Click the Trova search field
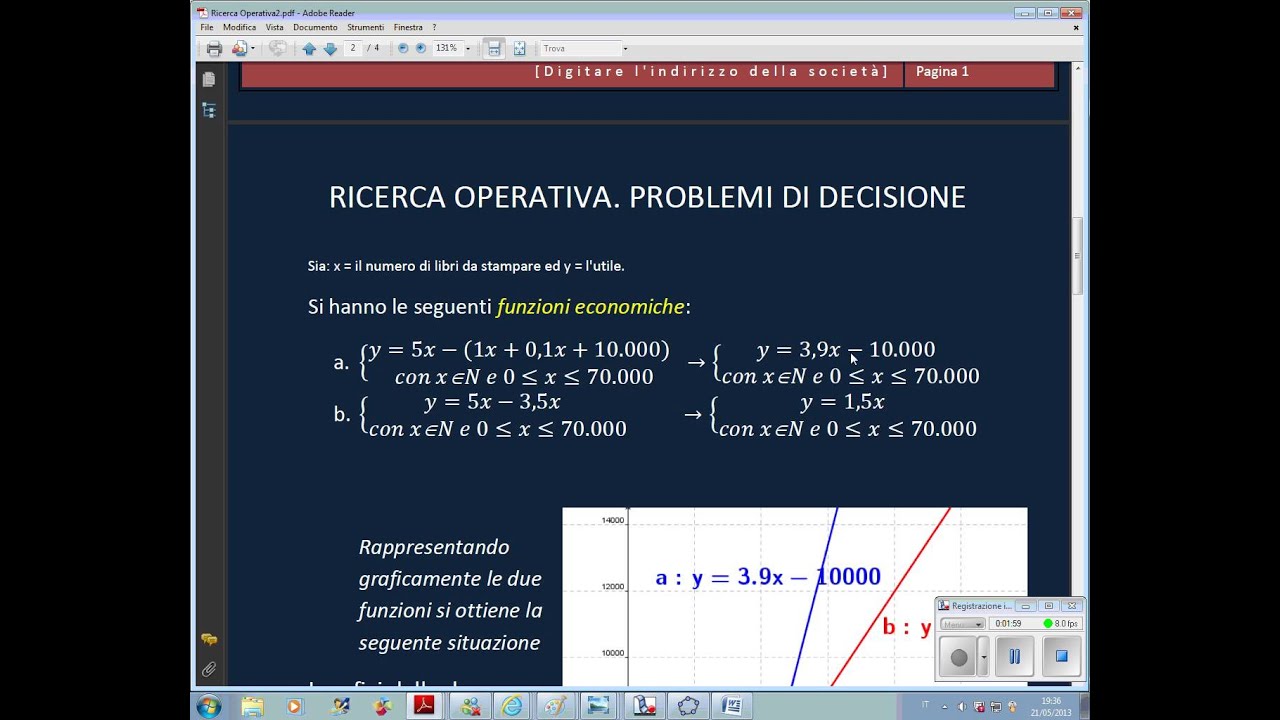The height and width of the screenshot is (720, 1280). click(580, 48)
